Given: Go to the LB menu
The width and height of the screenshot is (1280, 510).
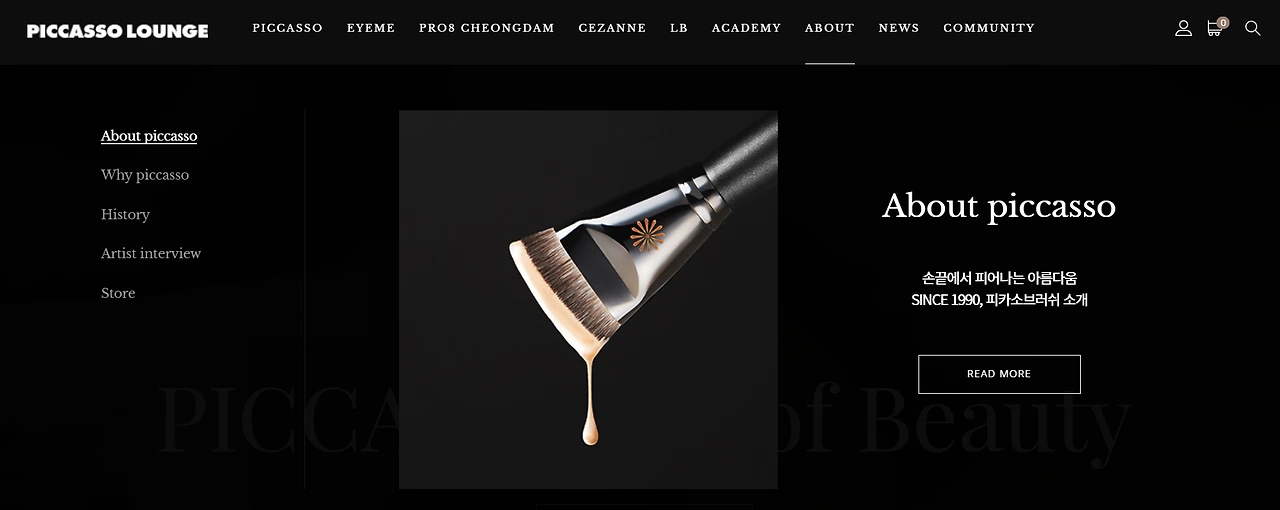Looking at the screenshot, I should click(679, 28).
